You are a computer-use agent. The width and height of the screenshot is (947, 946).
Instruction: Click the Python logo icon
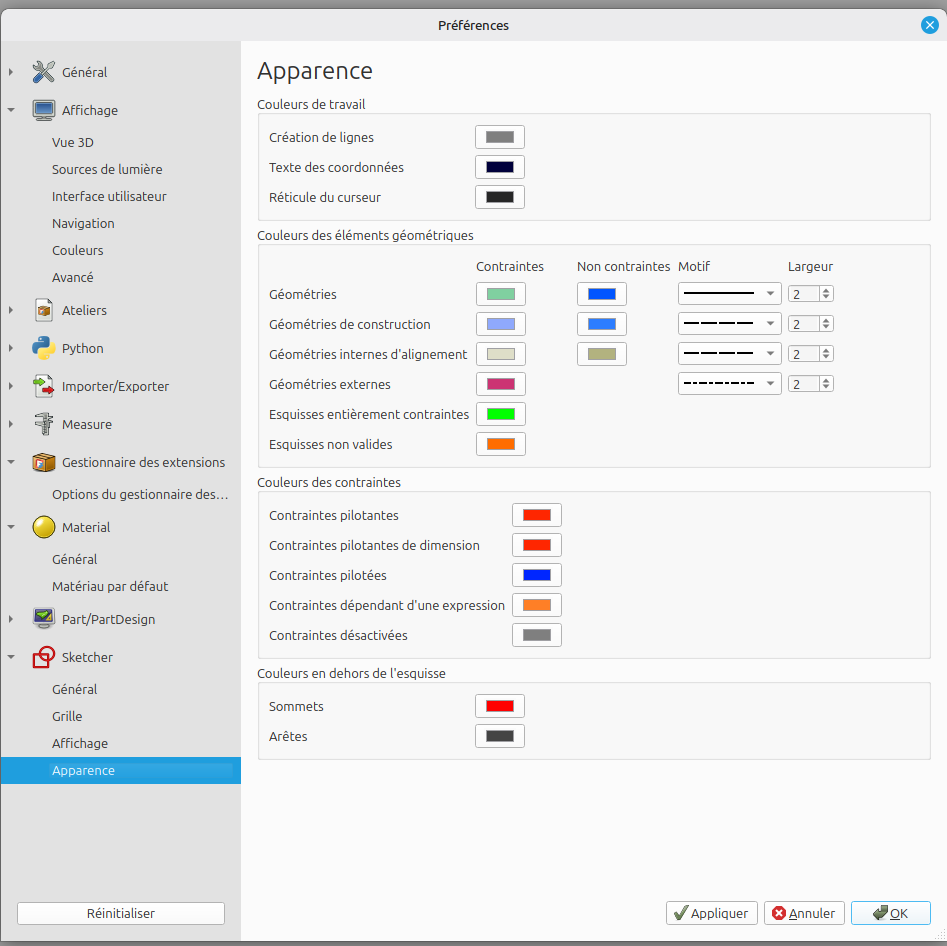pos(43,348)
